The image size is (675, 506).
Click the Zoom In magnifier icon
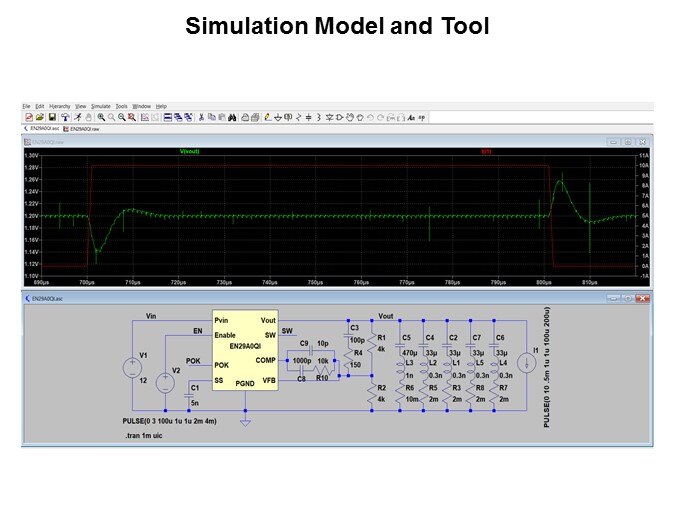click(101, 117)
